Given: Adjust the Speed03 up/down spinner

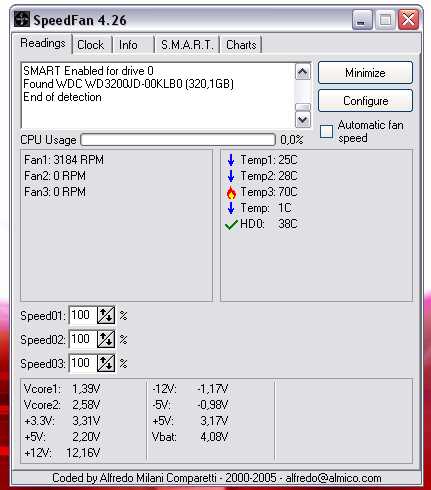Looking at the screenshot, I should point(106,363).
